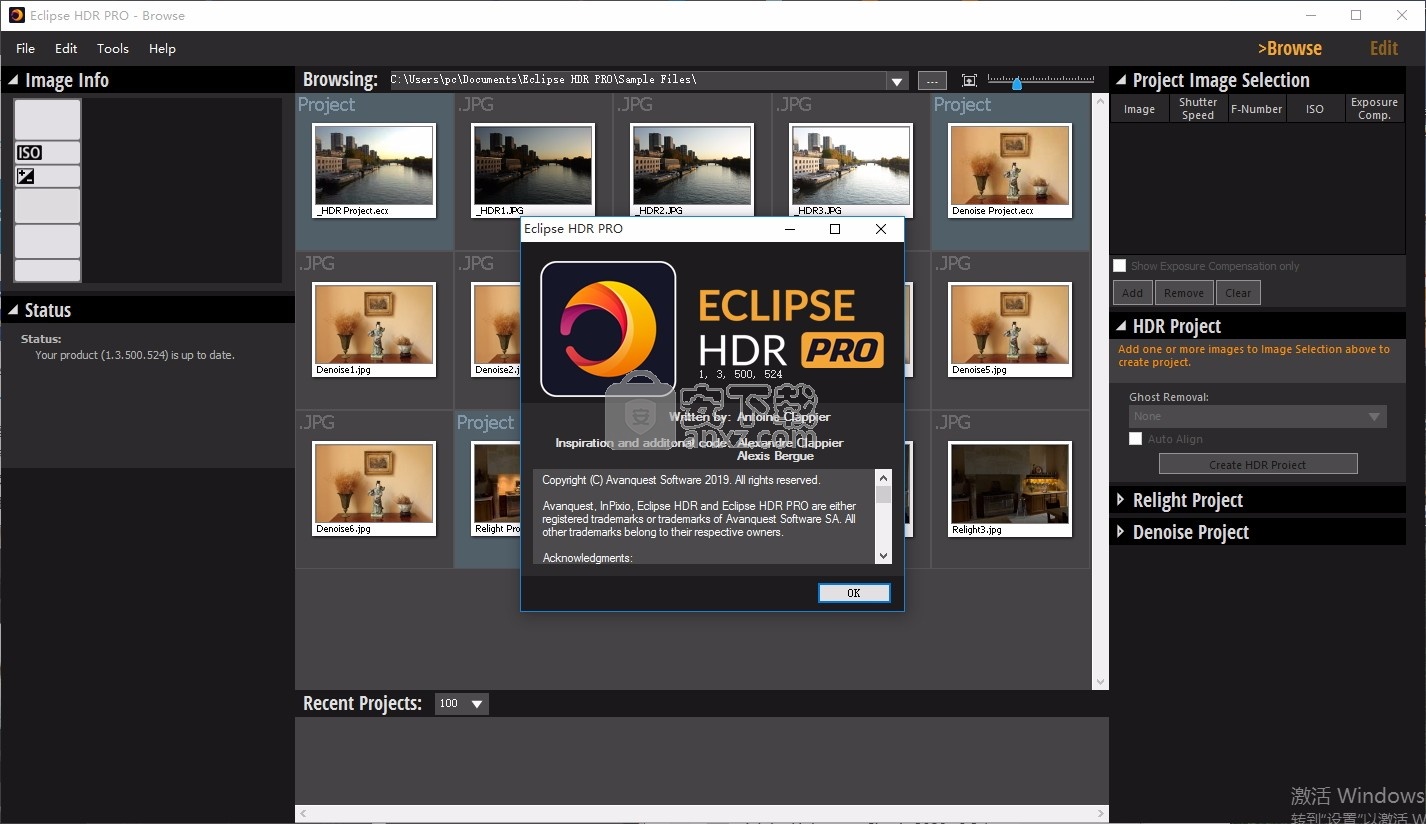1426x824 pixels.
Task: Minimize the main Eclipse HDR PRO window
Action: pos(1311,15)
